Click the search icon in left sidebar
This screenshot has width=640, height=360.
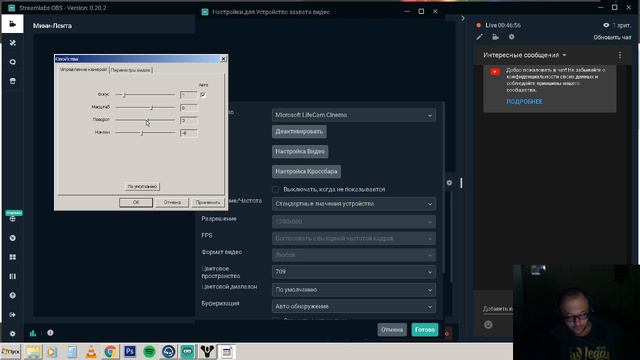click(13, 62)
